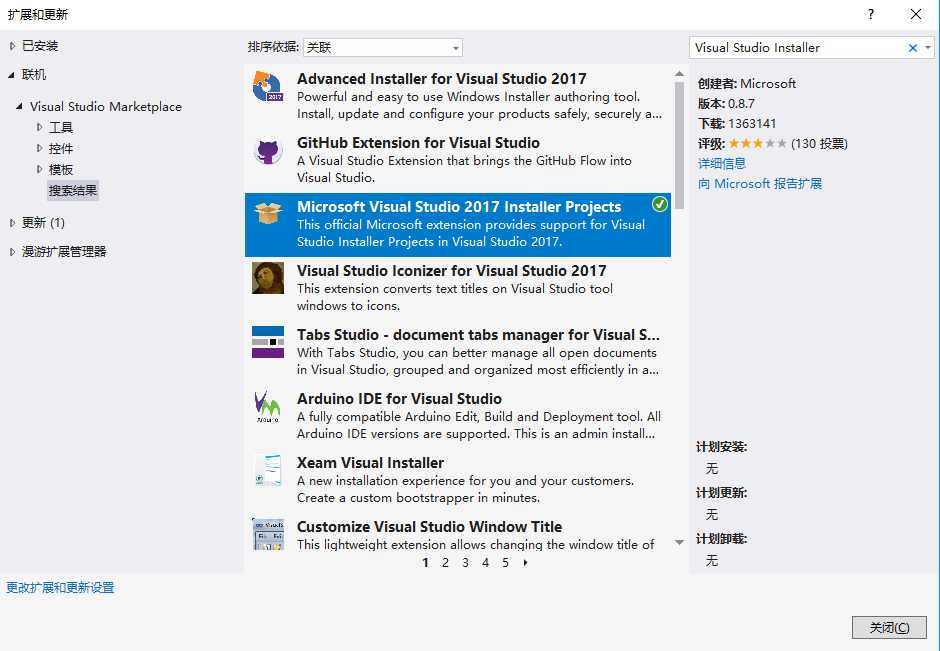Click the next page arrow
The height and width of the screenshot is (651, 940).
pos(526,562)
